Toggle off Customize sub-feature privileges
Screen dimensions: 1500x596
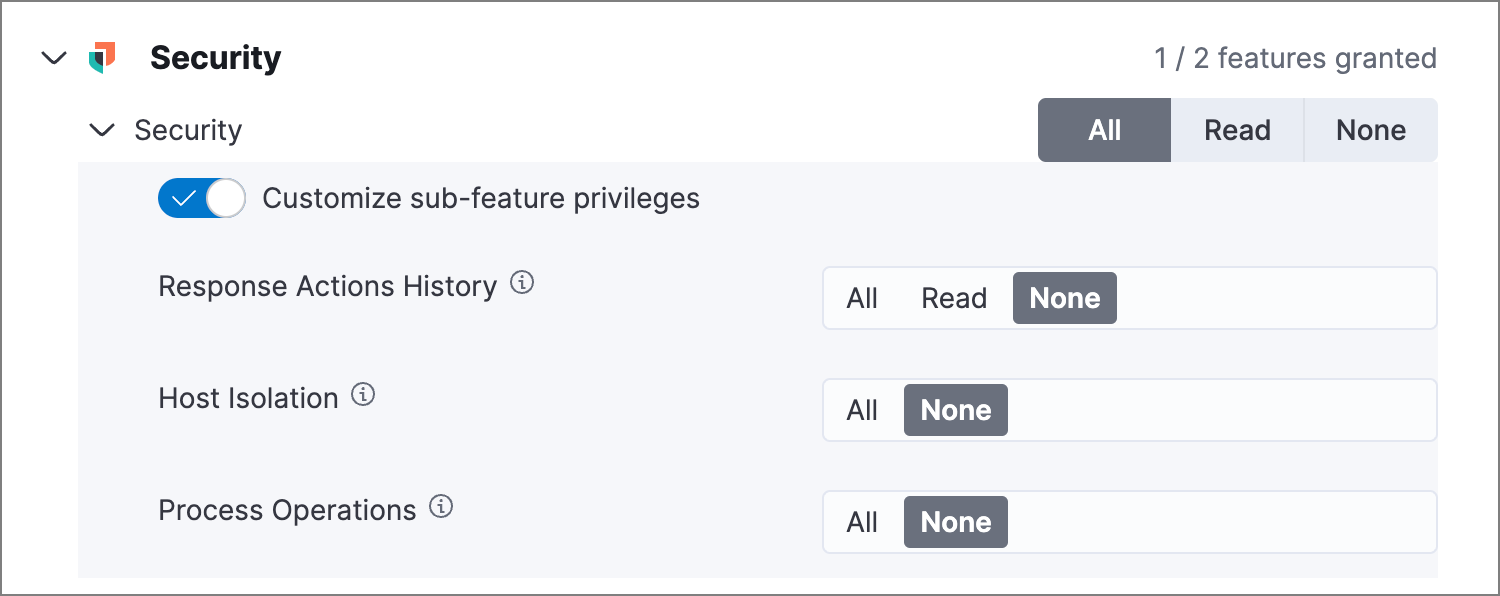(x=201, y=198)
